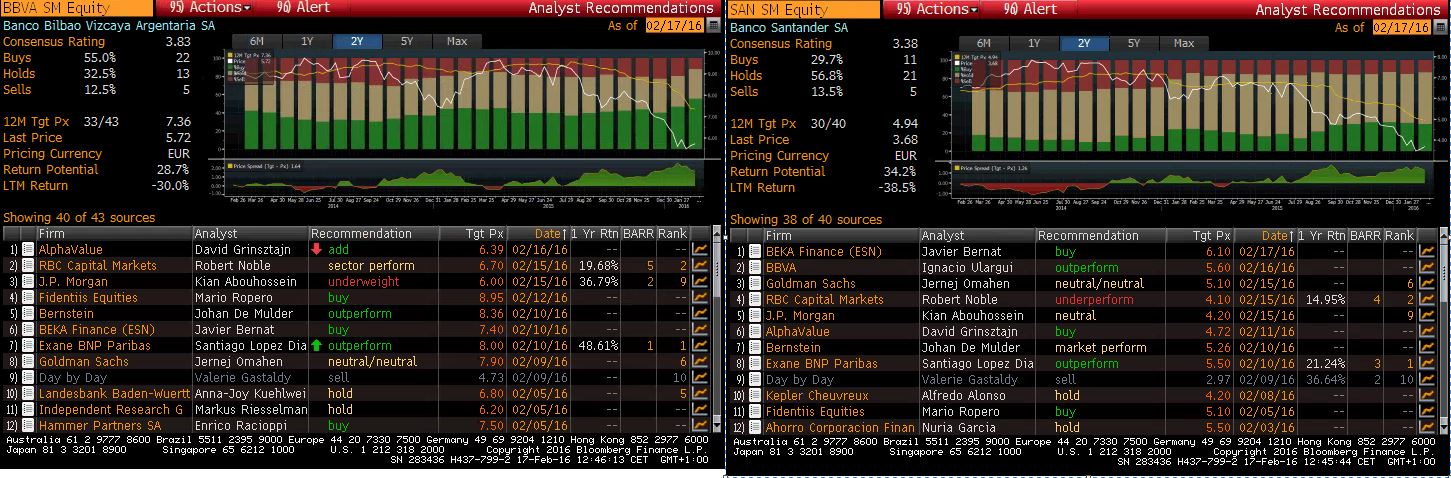Open AlphaValue report icon in BBVA window
Viewport: 1451px width, 478px height.
click(28, 250)
